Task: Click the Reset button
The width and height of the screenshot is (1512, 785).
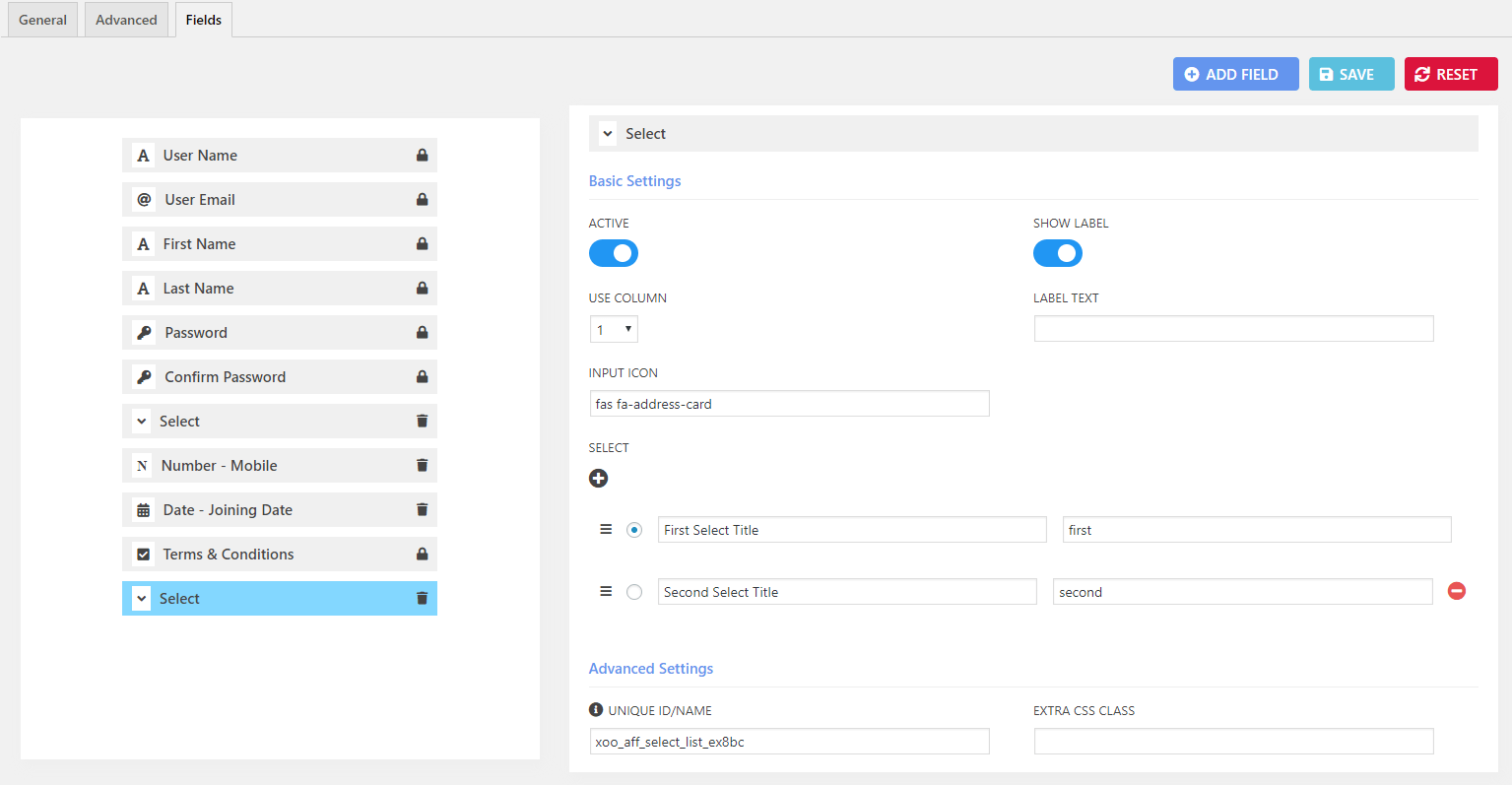Action: pos(1450,74)
